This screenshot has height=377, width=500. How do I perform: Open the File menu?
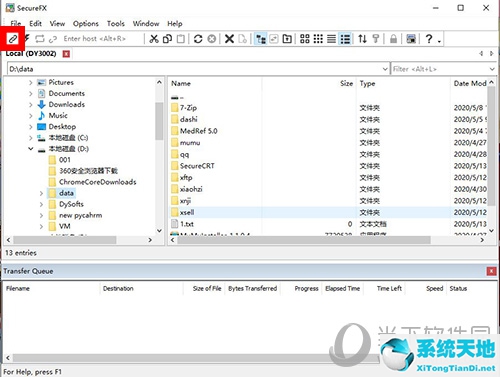16,24
